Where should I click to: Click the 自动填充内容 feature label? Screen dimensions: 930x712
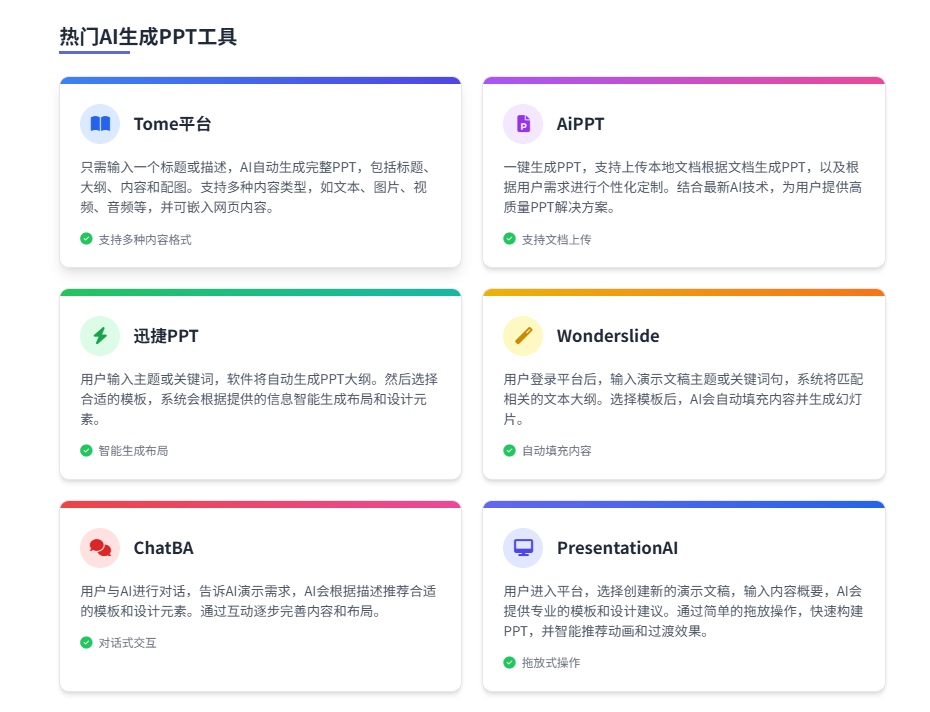click(x=556, y=451)
